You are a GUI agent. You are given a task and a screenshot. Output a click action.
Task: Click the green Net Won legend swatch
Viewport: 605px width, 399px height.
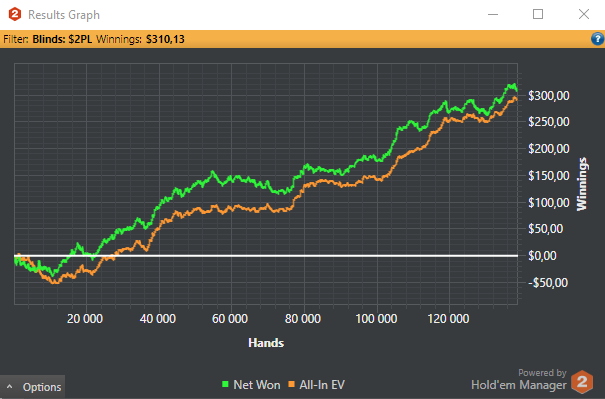pos(226,384)
